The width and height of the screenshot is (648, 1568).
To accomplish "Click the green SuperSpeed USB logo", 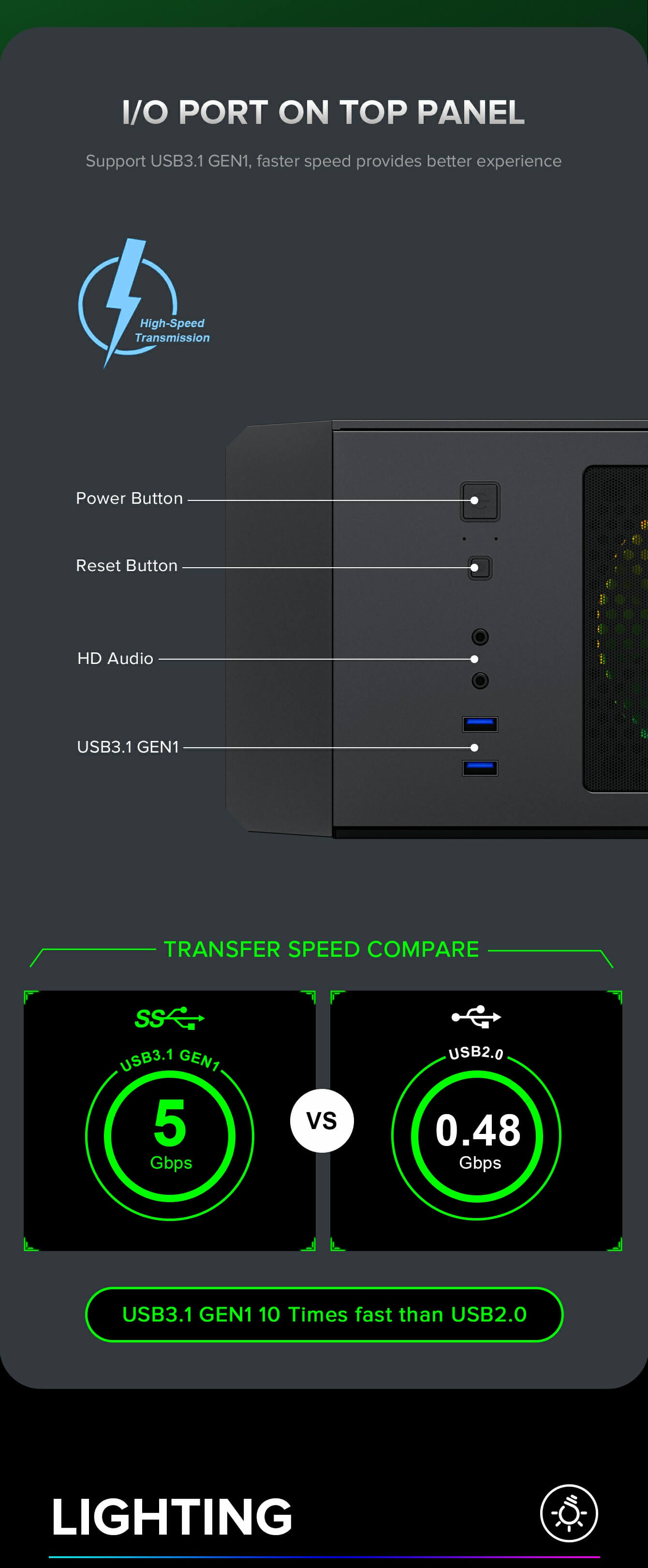I will tap(170, 1018).
